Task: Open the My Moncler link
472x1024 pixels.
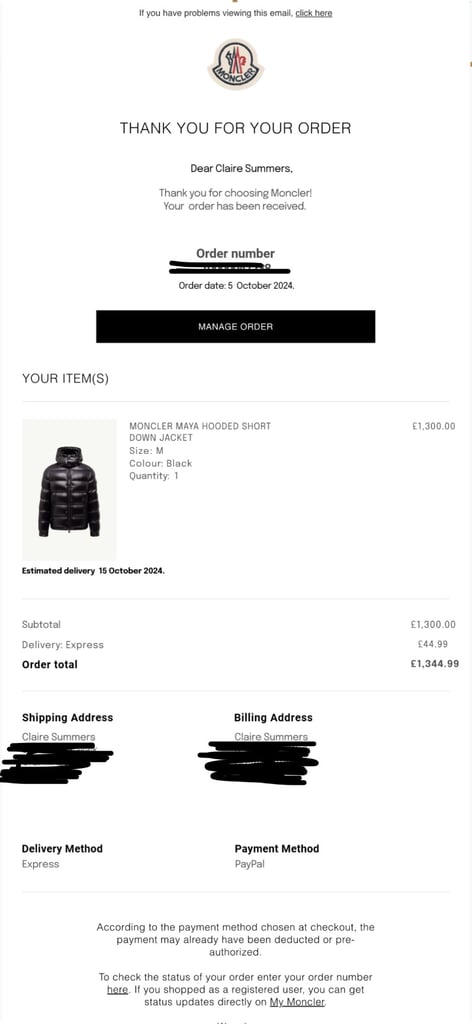Action: coord(297,1002)
